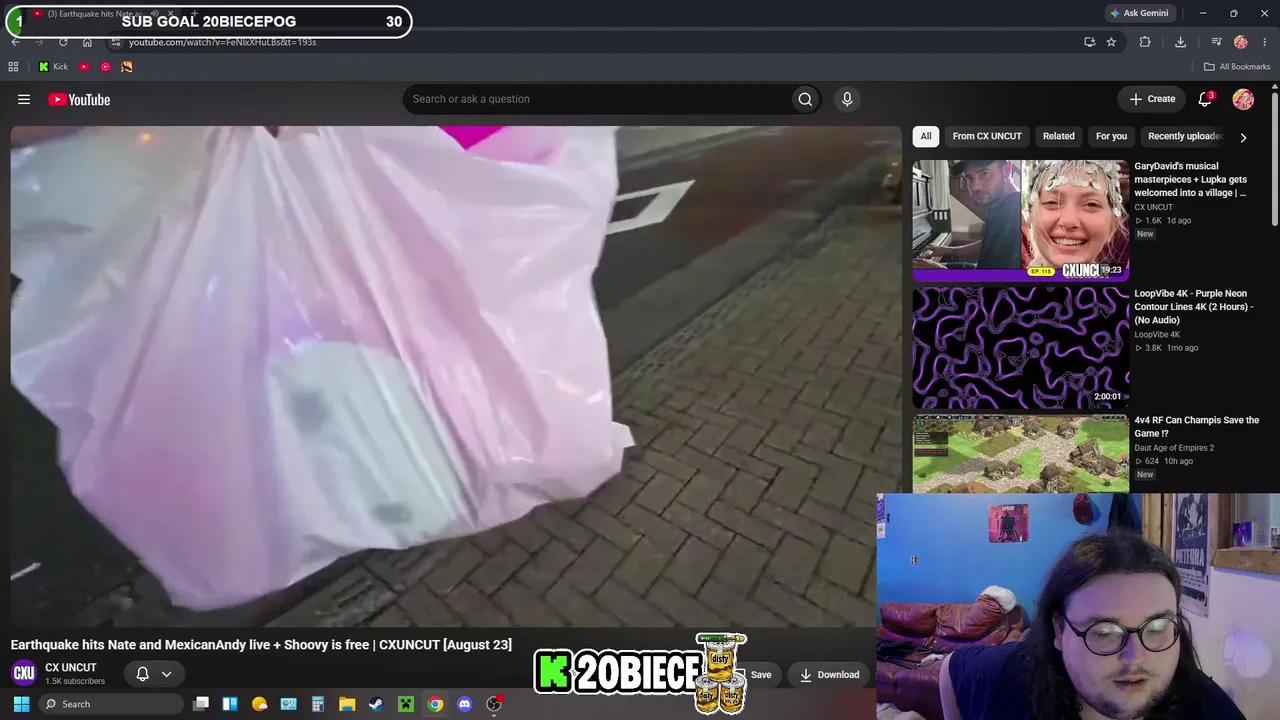Open a new Chrome tab
Screen dimensions: 1280x720
pos(194,14)
